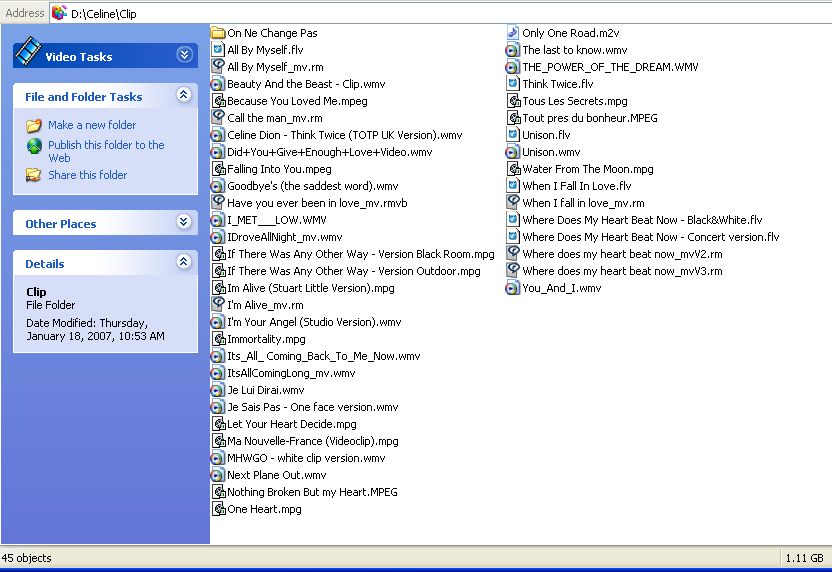Select Je Sais Pas - One face version.wmv

coord(313,407)
